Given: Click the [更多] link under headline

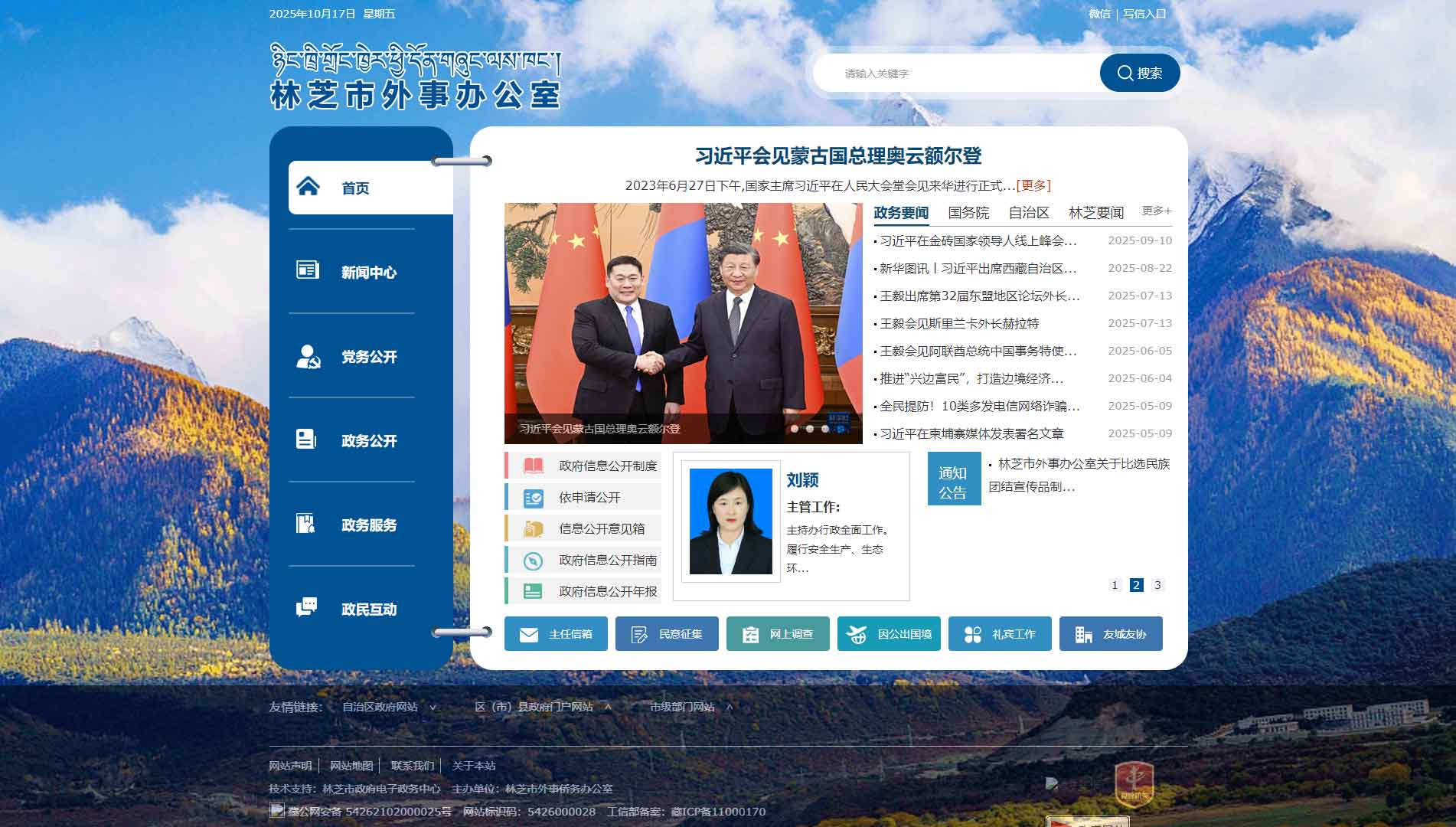Looking at the screenshot, I should pos(1033,185).
